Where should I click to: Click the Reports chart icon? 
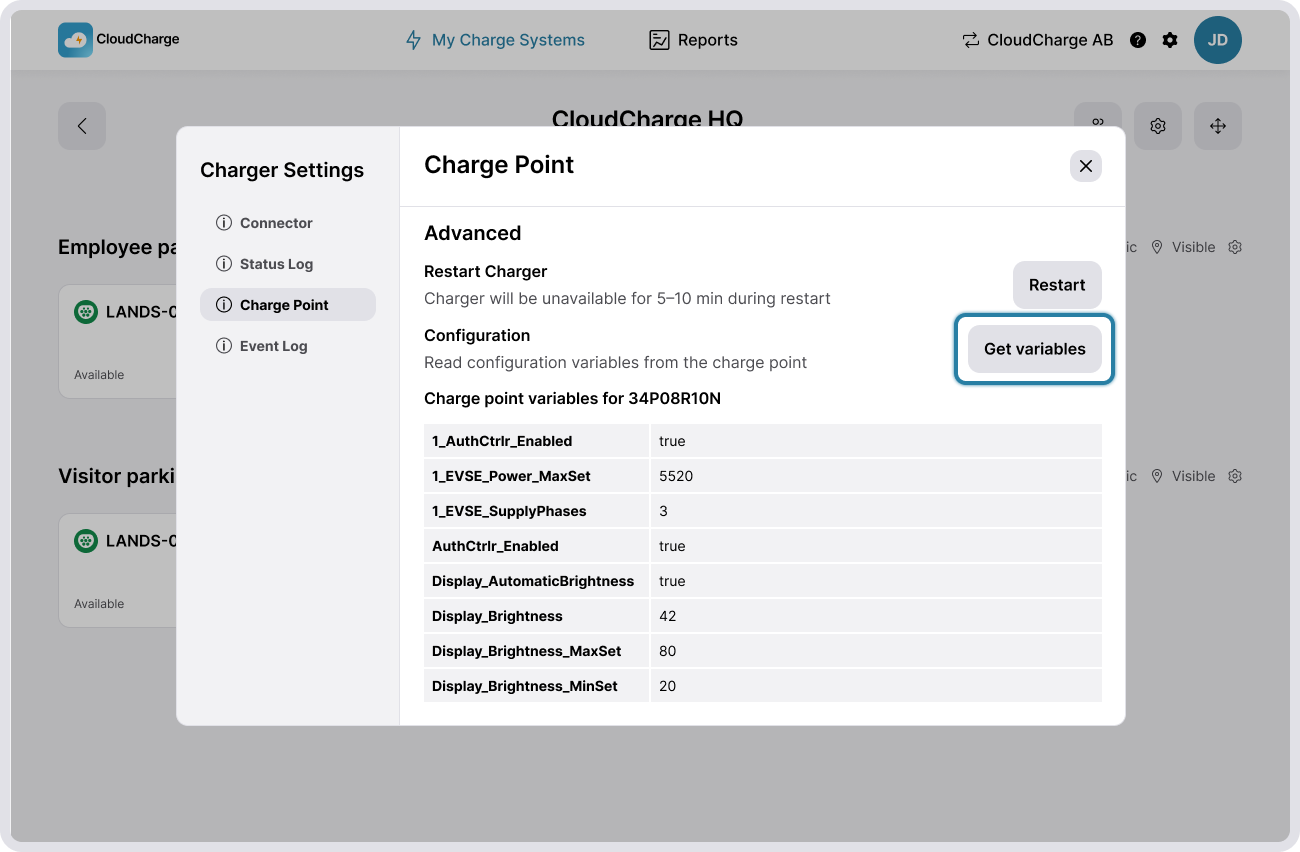click(659, 40)
